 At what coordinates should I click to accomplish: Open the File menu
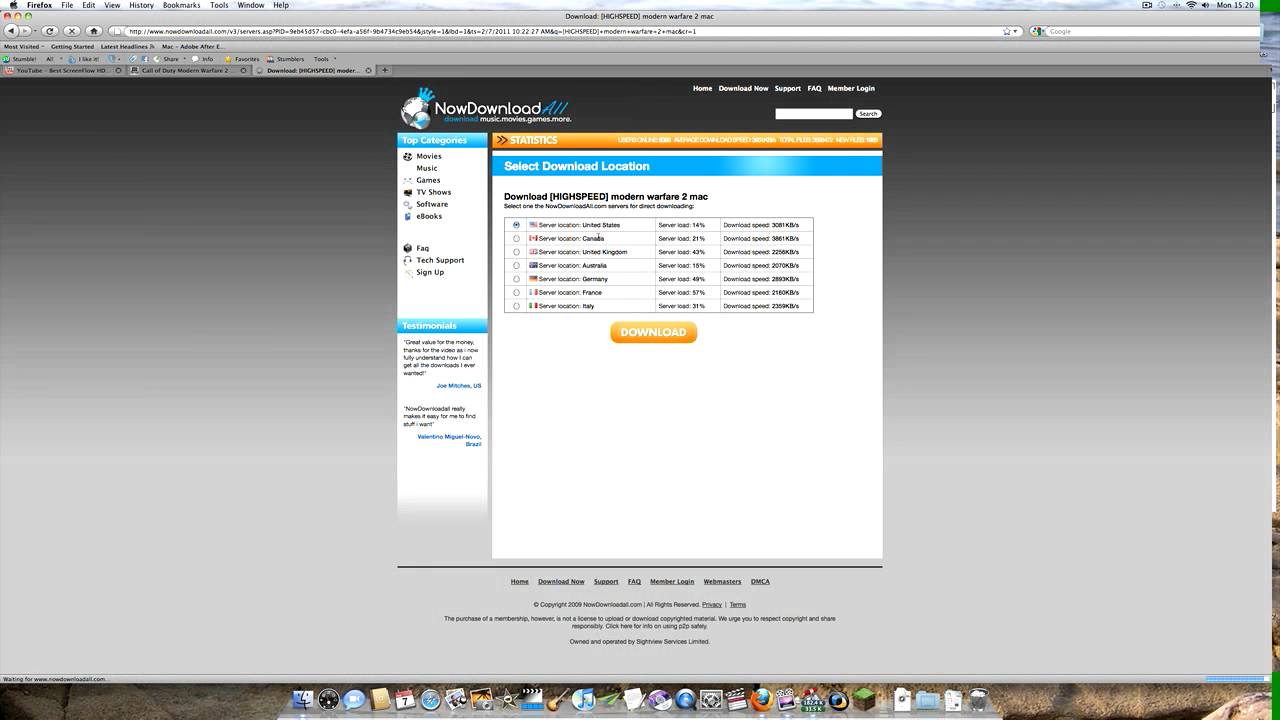point(67,5)
